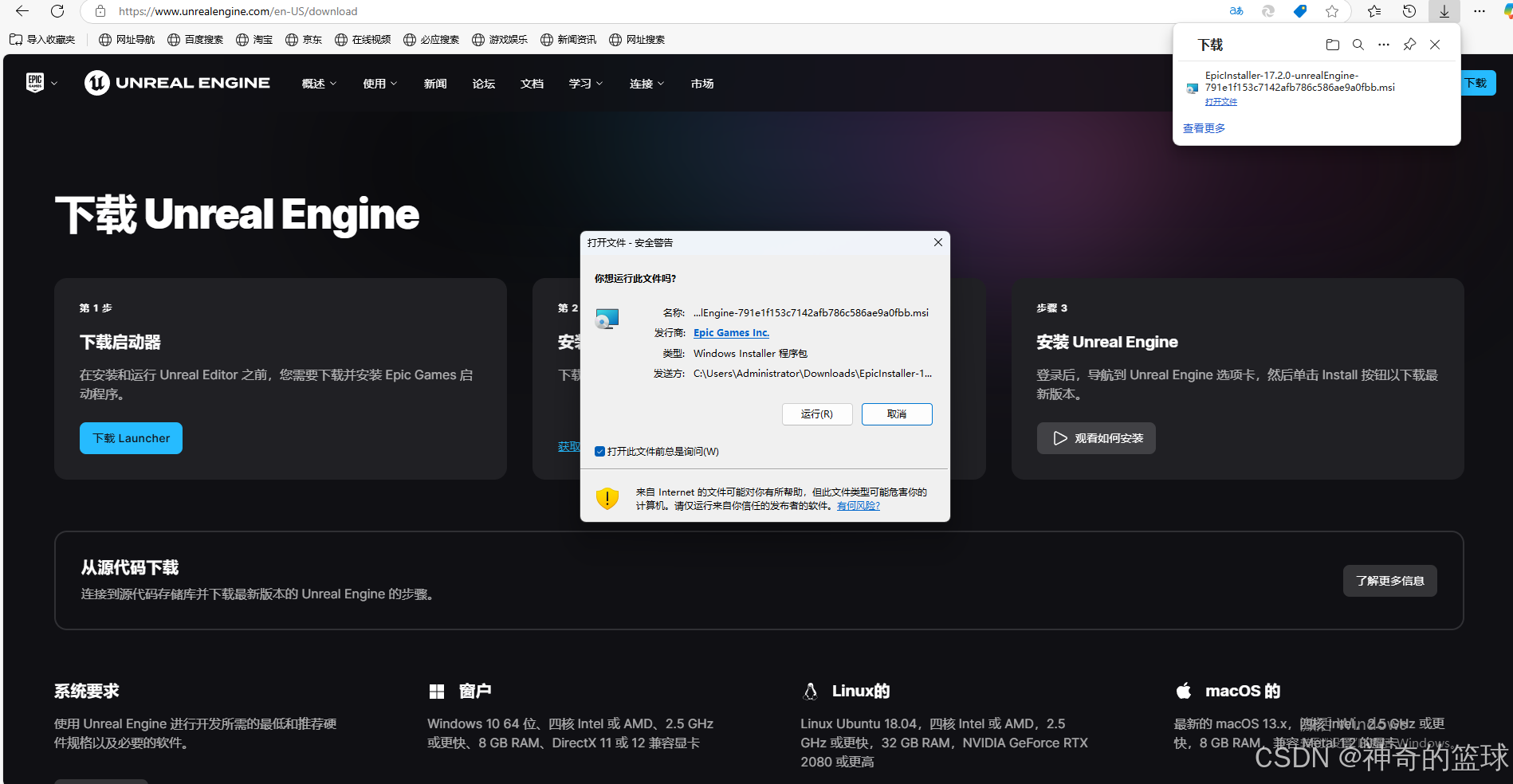
Task: Open the browser settings and more menu
Action: tap(1480, 11)
